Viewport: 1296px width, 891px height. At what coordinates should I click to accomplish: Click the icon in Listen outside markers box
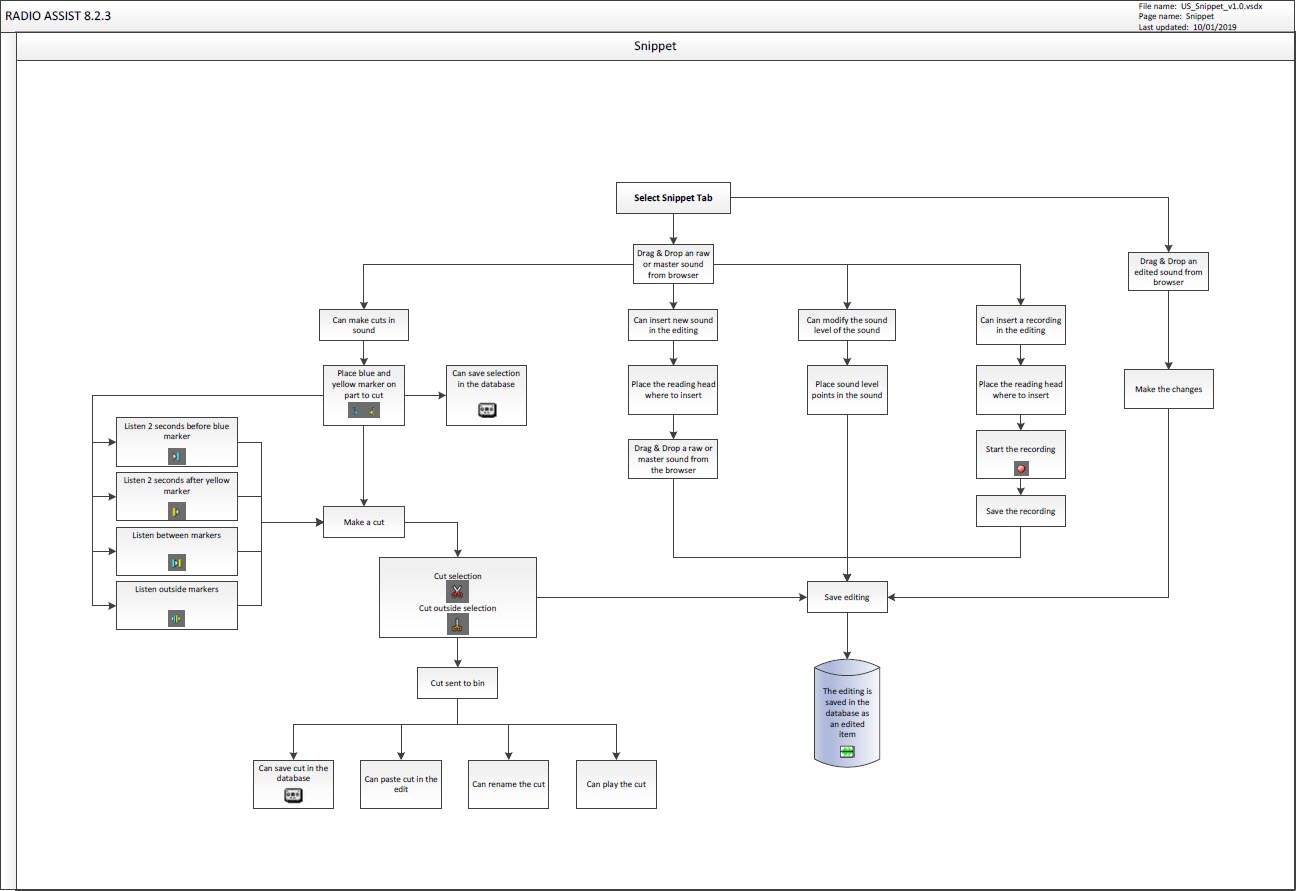pos(176,619)
